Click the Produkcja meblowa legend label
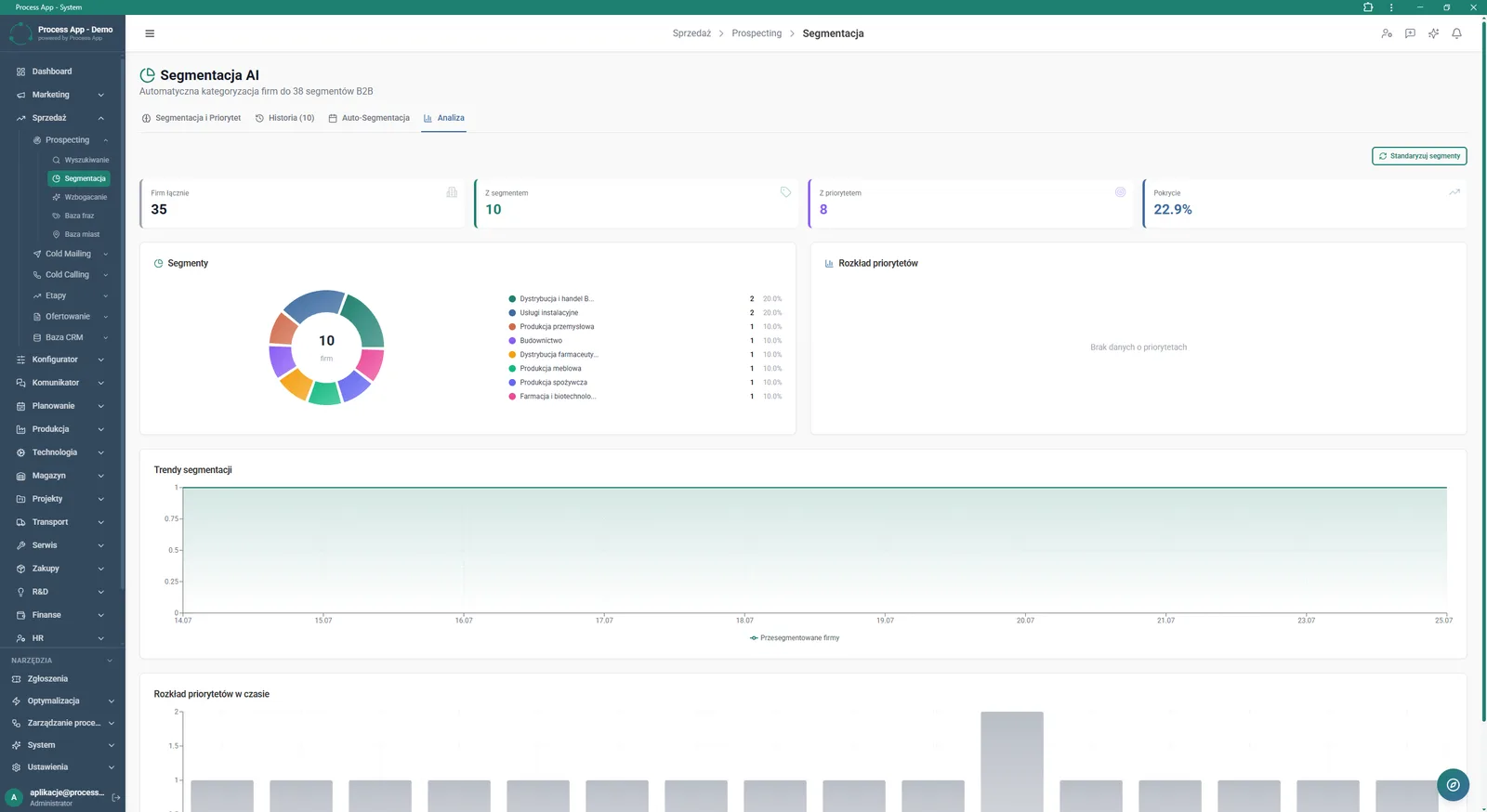Viewport: 1487px width, 812px height. coord(550,369)
